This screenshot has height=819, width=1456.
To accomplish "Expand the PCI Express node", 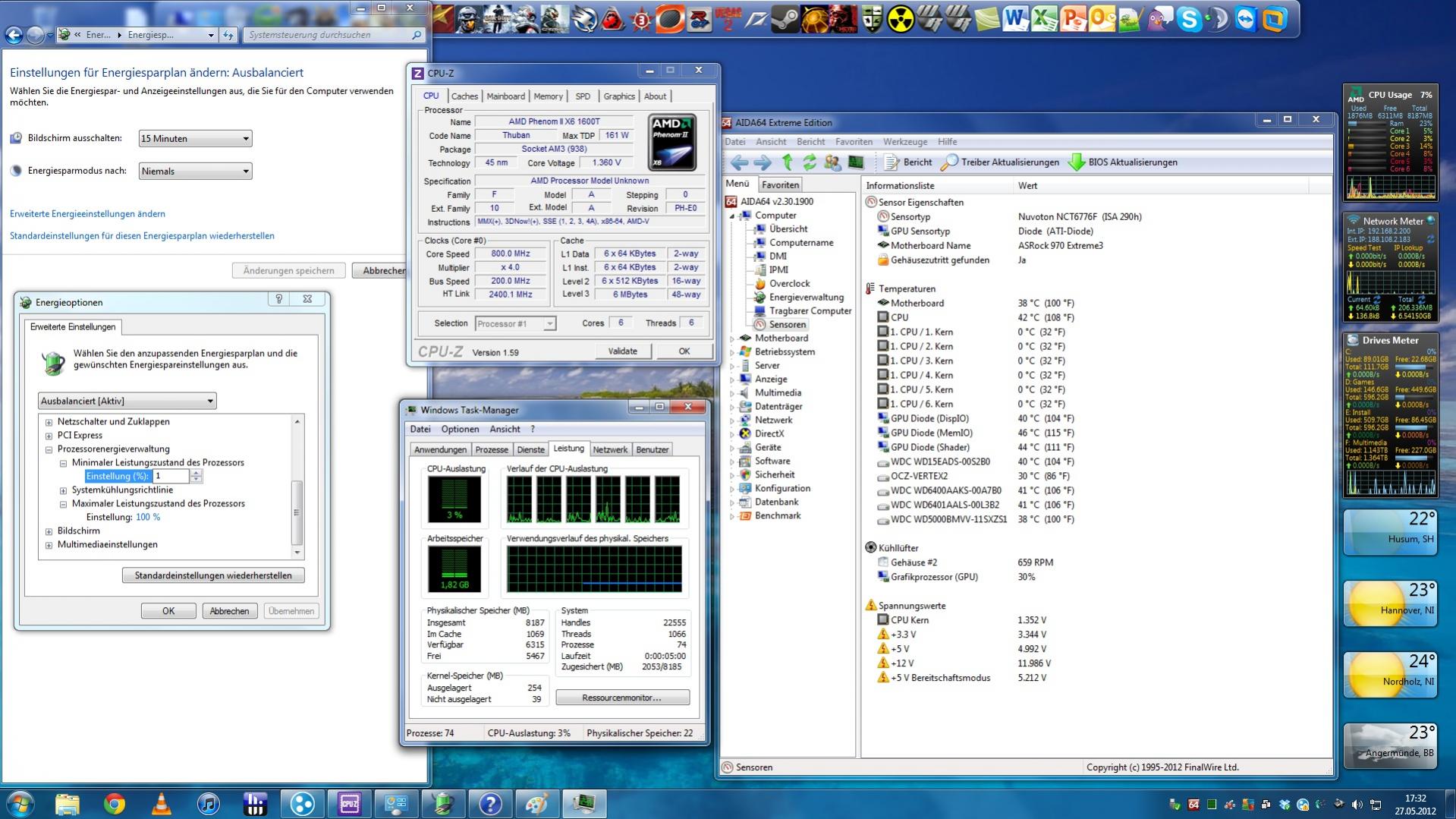I will tap(49, 436).
